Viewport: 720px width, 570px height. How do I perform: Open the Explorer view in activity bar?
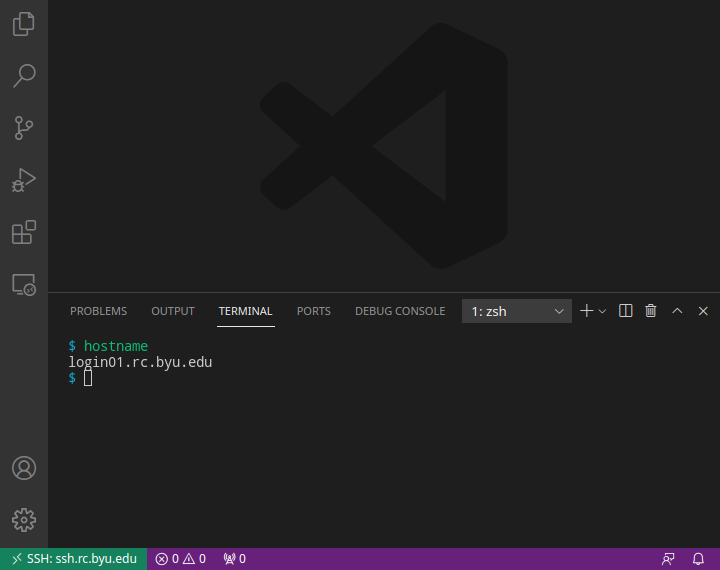[24, 24]
